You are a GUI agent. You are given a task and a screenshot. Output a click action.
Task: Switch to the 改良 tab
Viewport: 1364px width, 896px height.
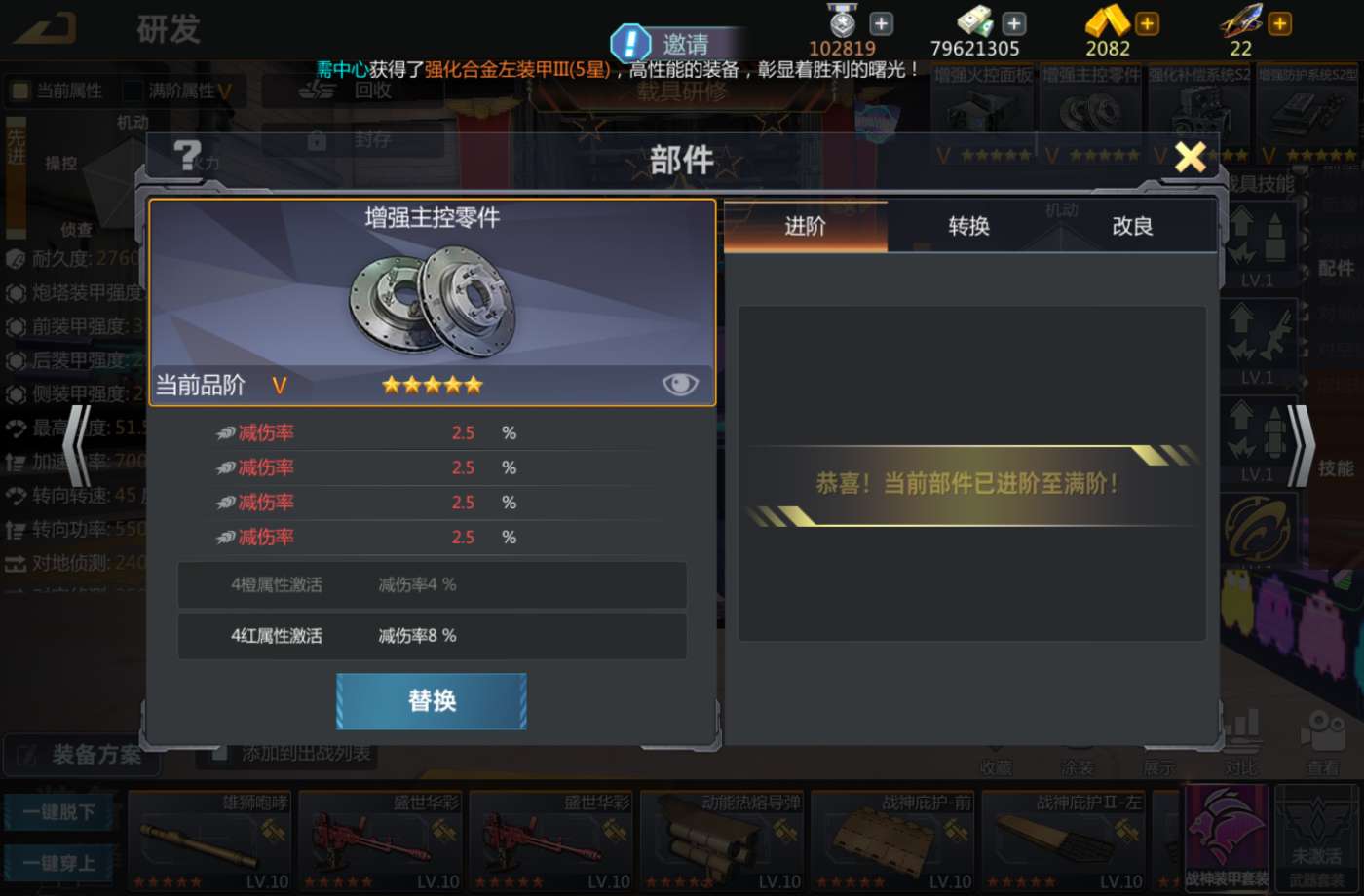[x=1133, y=226]
